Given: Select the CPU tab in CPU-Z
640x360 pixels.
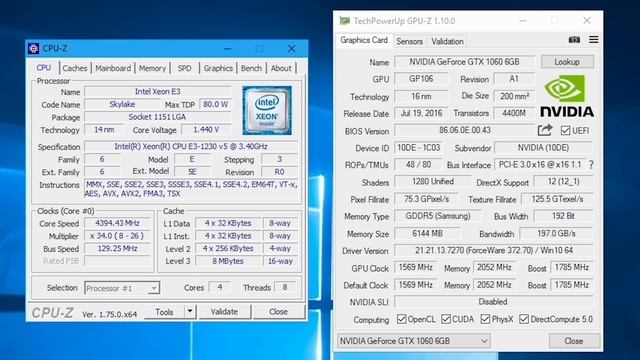Looking at the screenshot, I should [44, 68].
